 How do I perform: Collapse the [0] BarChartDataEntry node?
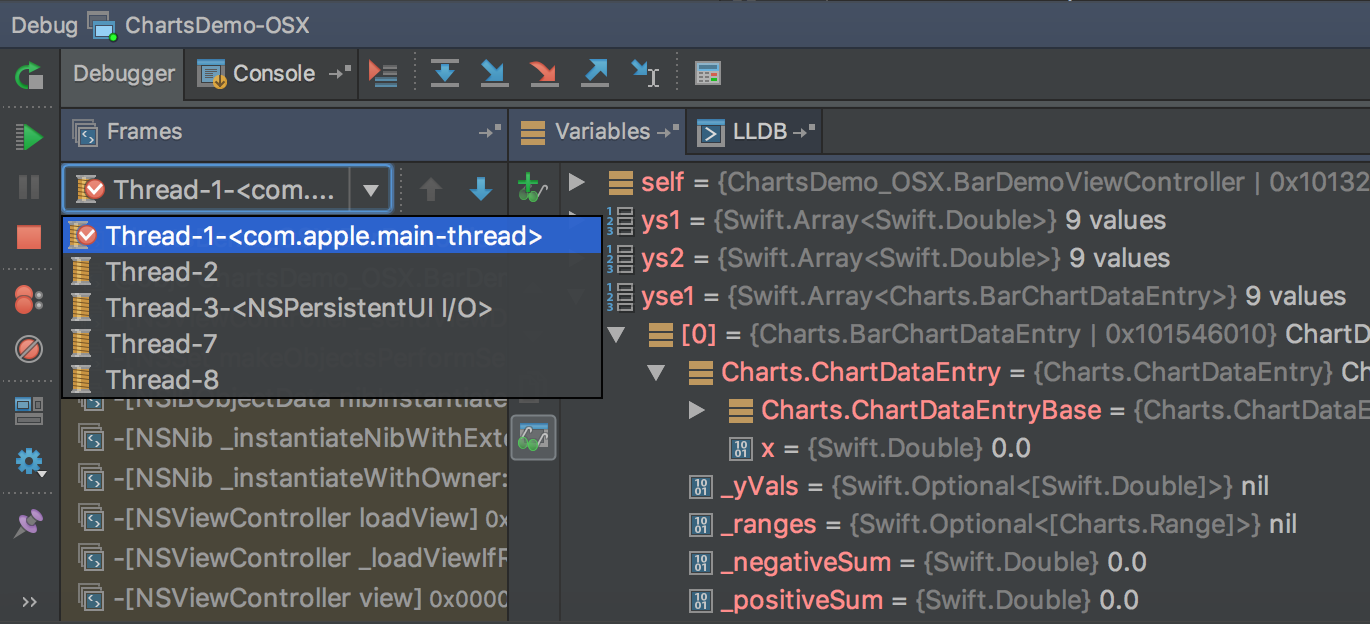[x=616, y=334]
